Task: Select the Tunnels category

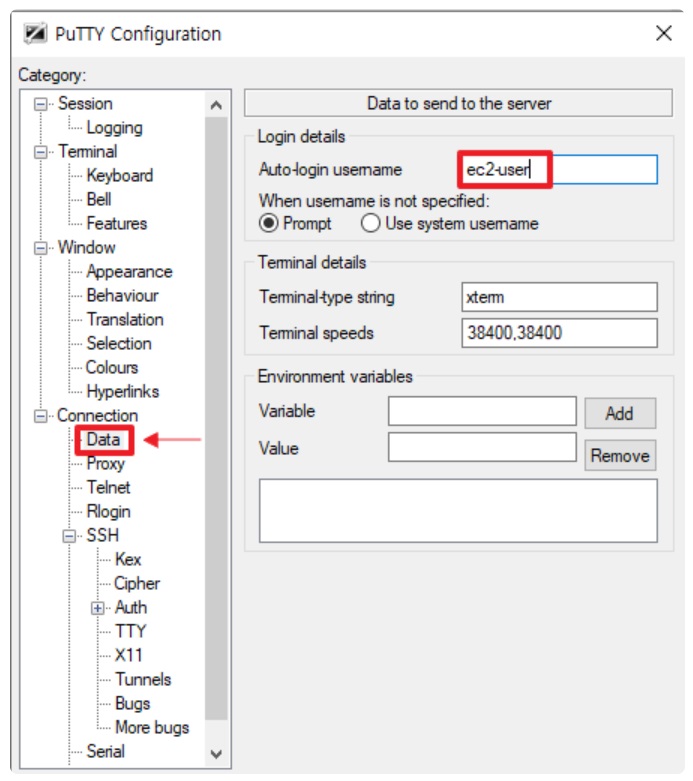Action: [143, 679]
